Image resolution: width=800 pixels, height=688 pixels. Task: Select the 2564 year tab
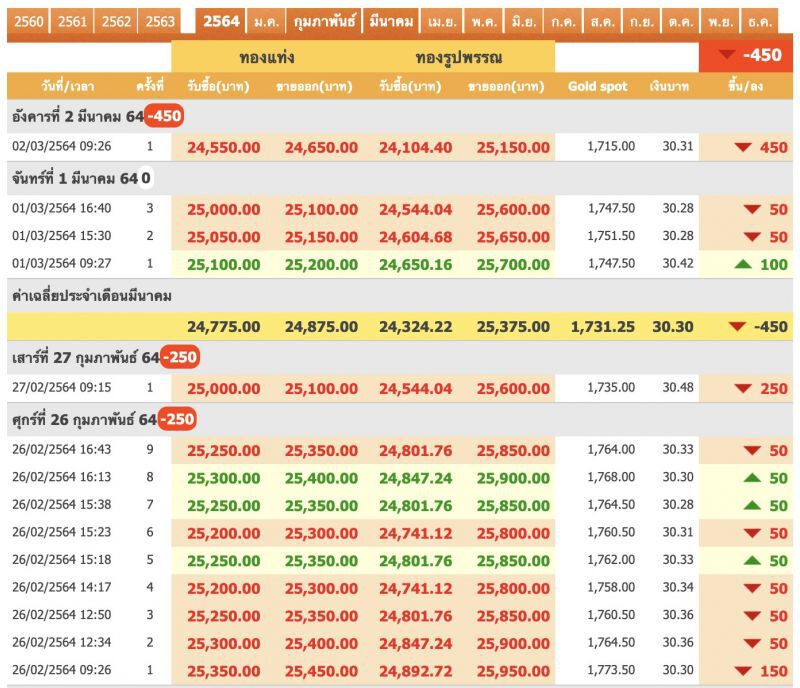221,21
